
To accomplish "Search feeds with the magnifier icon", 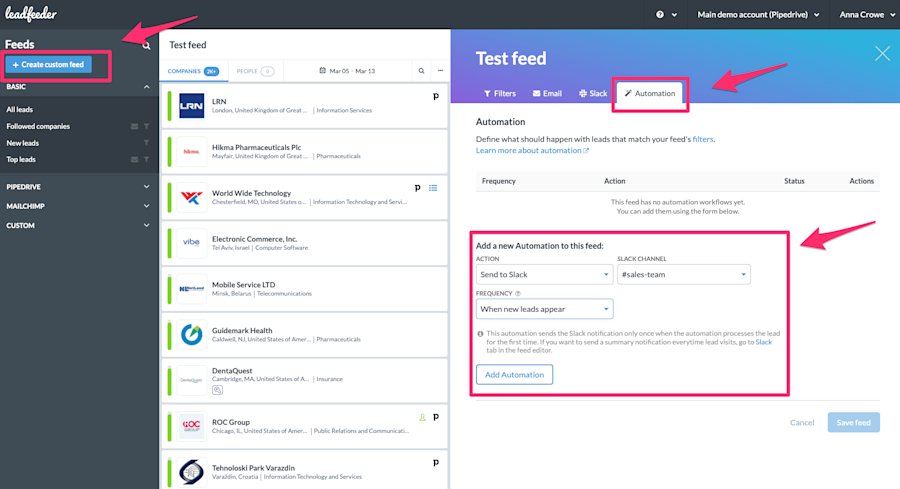I will [146, 45].
